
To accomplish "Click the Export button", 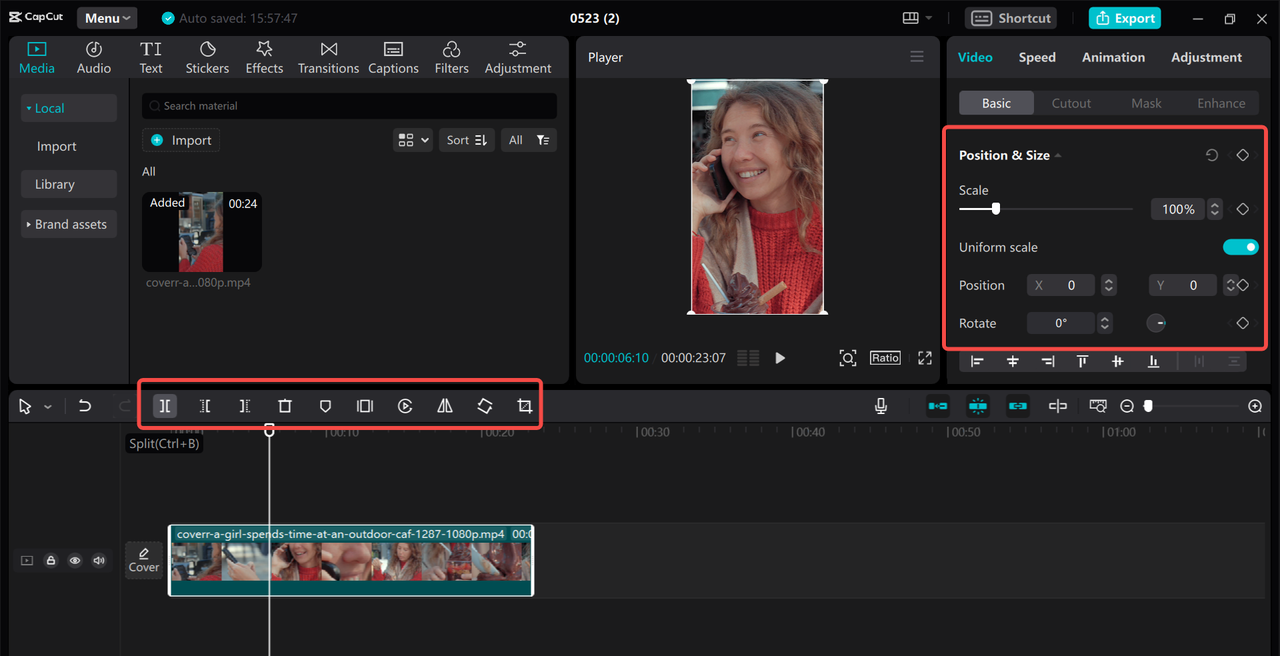I will pos(1125,18).
